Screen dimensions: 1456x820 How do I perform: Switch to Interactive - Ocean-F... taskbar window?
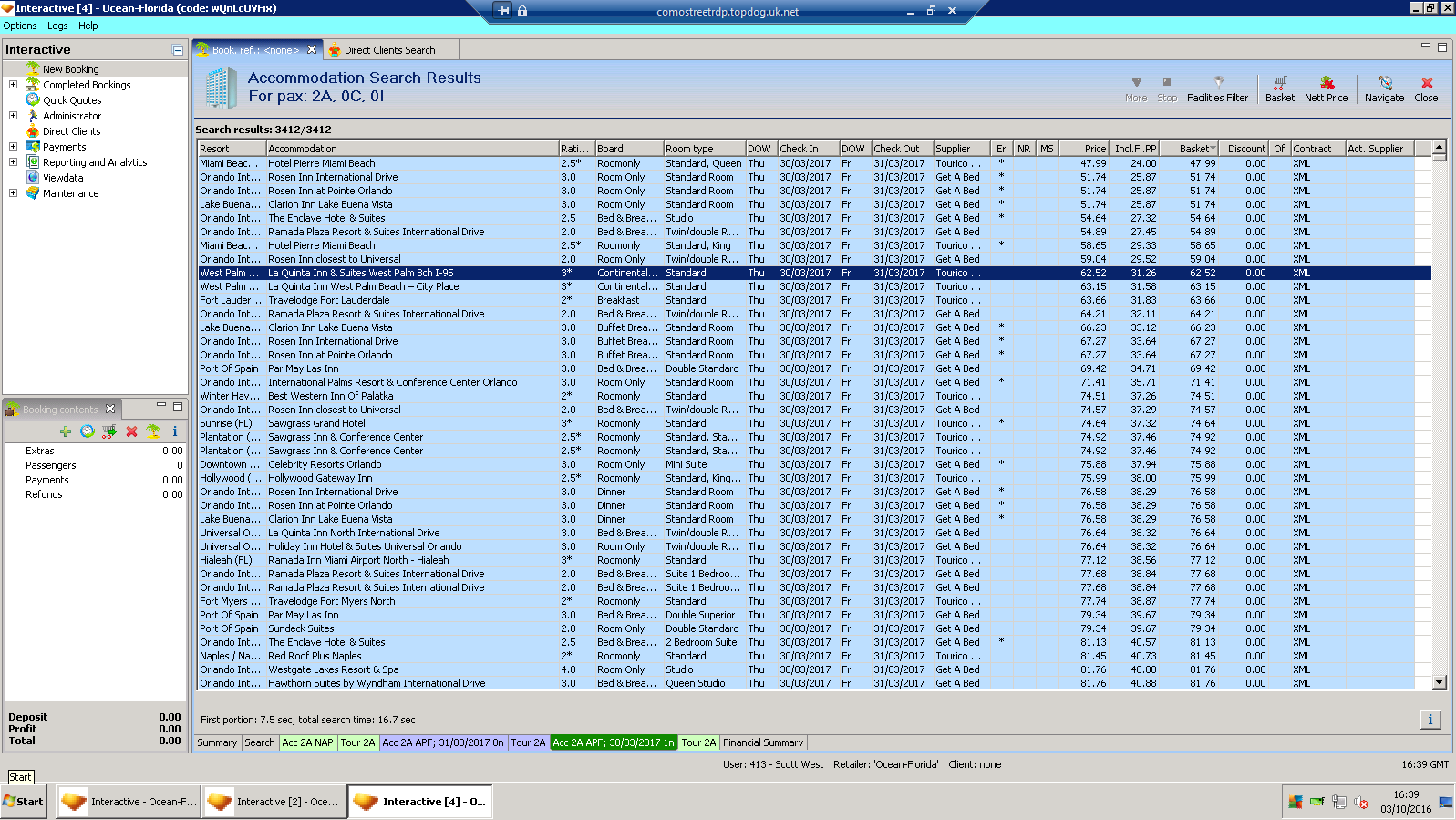[127, 802]
